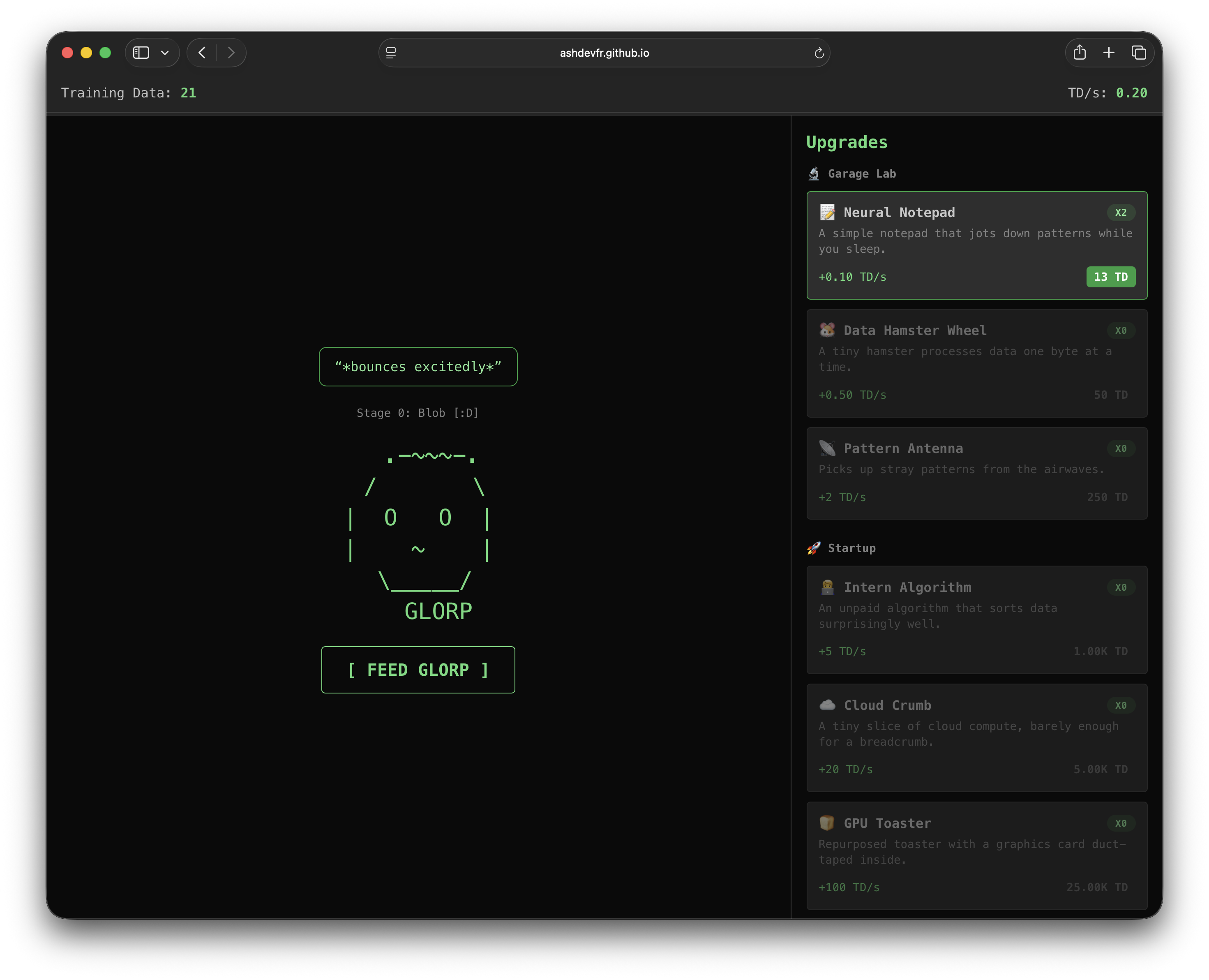This screenshot has height=980, width=1209.
Task: Click the Garage Lab microscope icon
Action: tap(813, 174)
